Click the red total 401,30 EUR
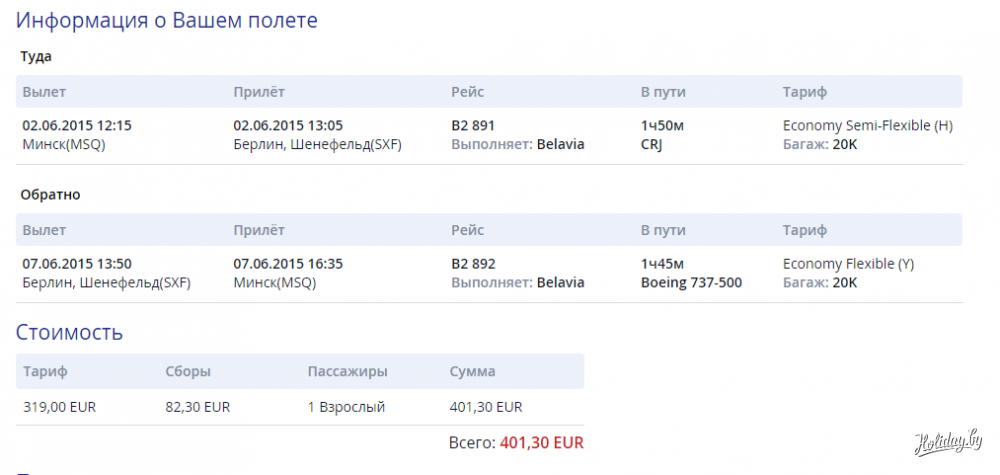 point(541,442)
